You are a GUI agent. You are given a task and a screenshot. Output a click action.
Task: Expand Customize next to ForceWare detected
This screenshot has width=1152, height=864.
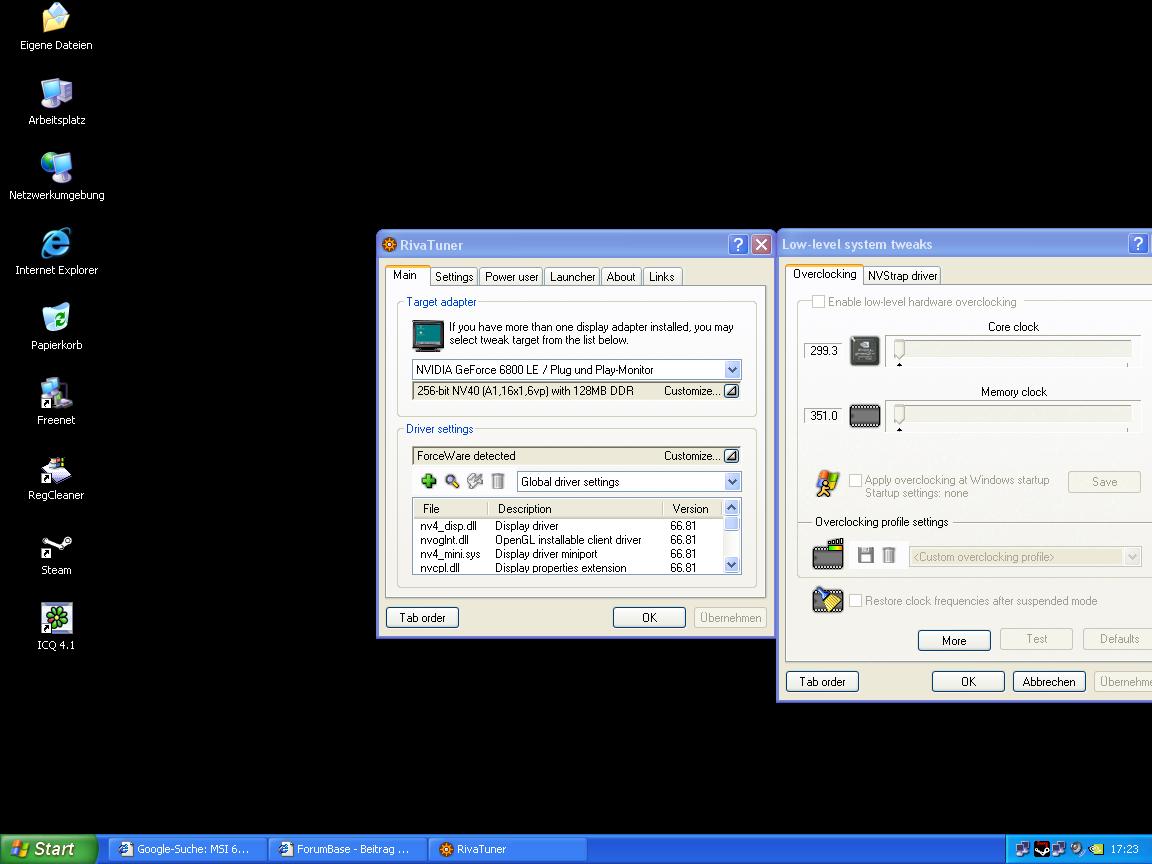pyautogui.click(x=731, y=456)
